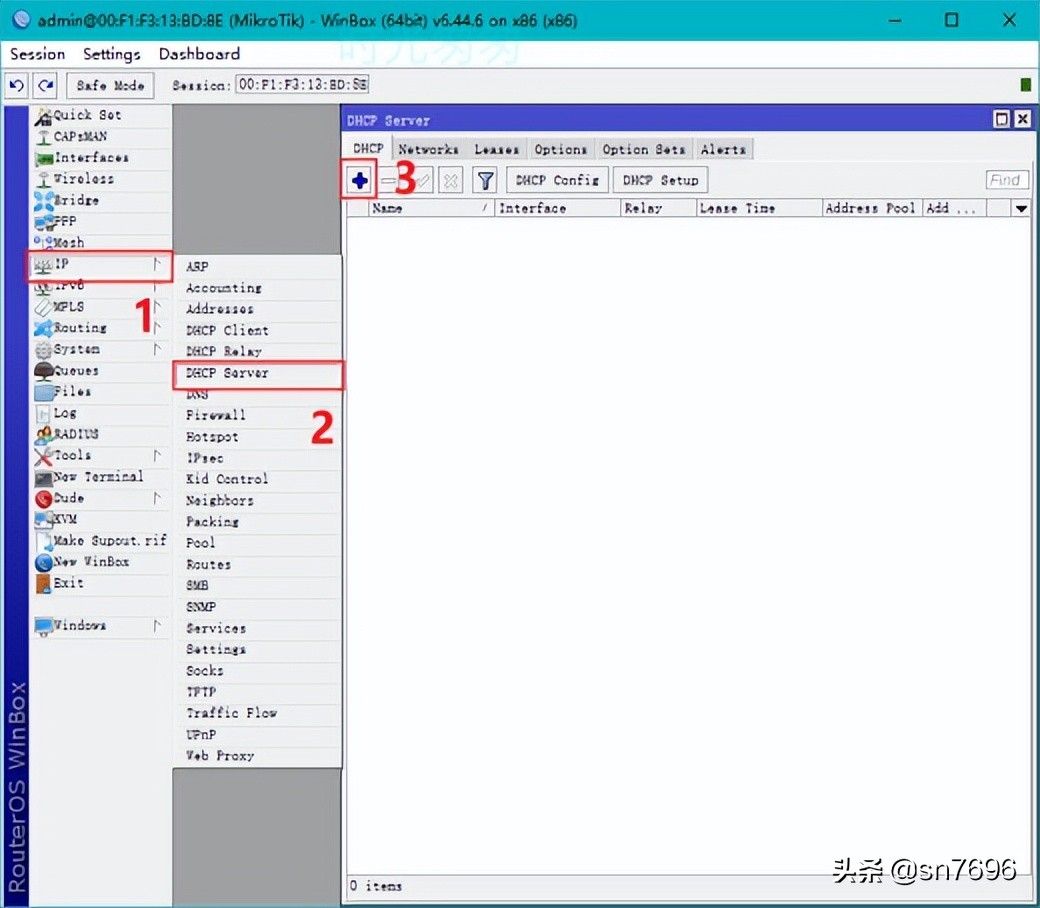Image resolution: width=1040 pixels, height=908 pixels.
Task: Select Addresses in IP submenu
Action: click(x=257, y=309)
